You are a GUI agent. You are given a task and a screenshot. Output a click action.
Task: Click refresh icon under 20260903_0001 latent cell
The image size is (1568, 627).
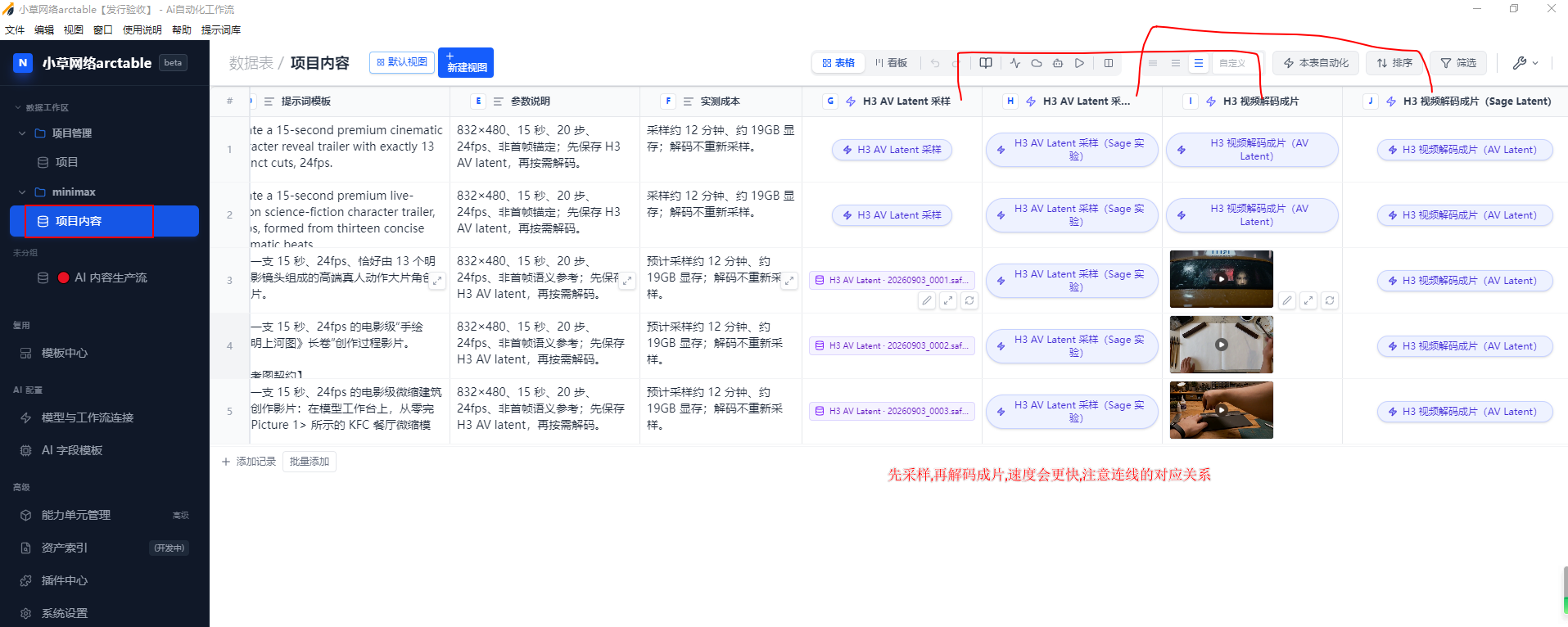[969, 300]
